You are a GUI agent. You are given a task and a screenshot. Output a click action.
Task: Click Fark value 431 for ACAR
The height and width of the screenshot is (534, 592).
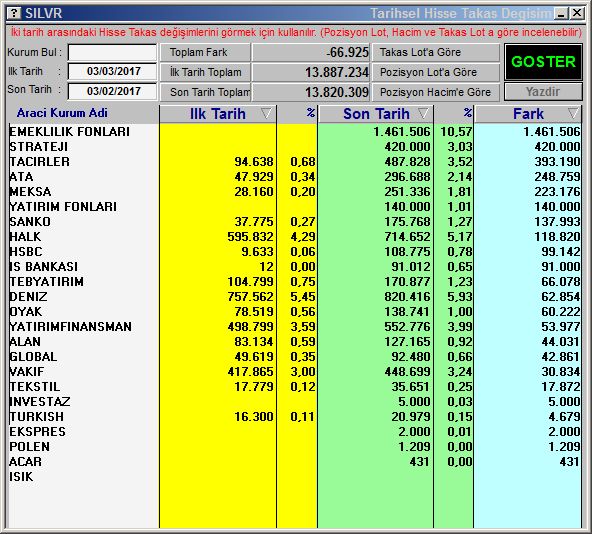(x=570, y=462)
